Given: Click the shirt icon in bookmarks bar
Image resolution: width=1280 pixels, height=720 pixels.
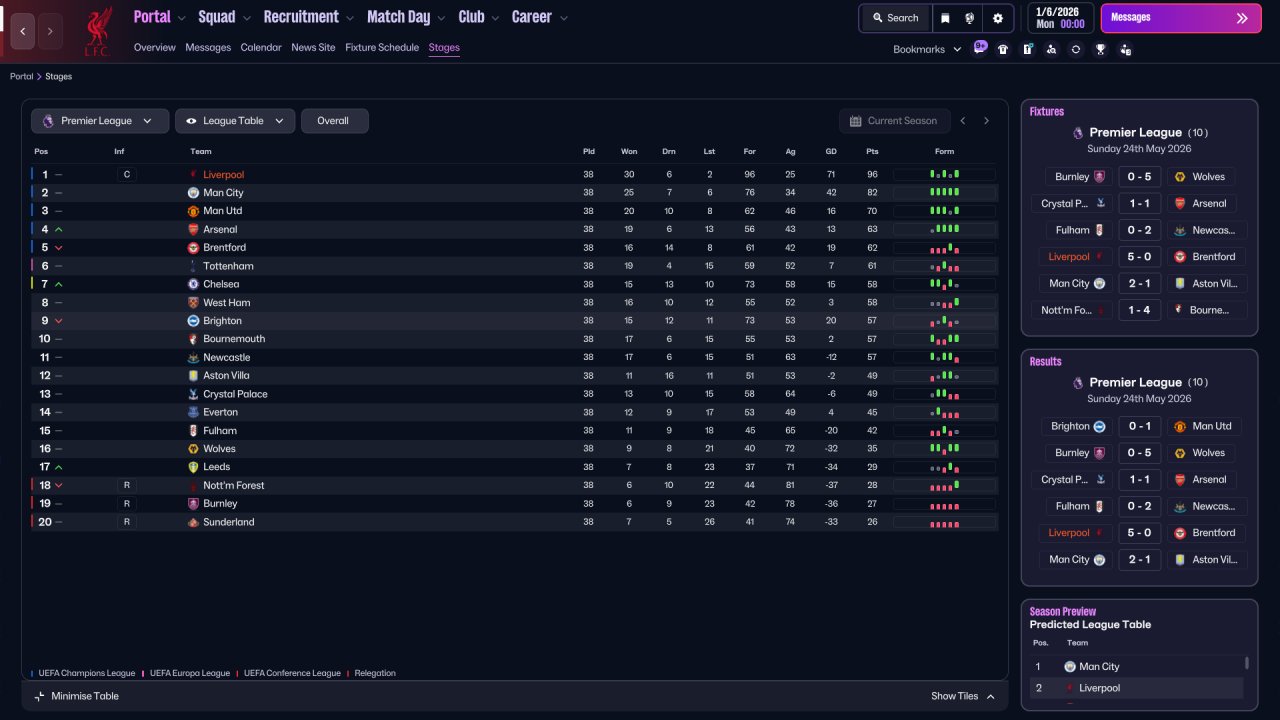Looking at the screenshot, I should pos(1003,49).
